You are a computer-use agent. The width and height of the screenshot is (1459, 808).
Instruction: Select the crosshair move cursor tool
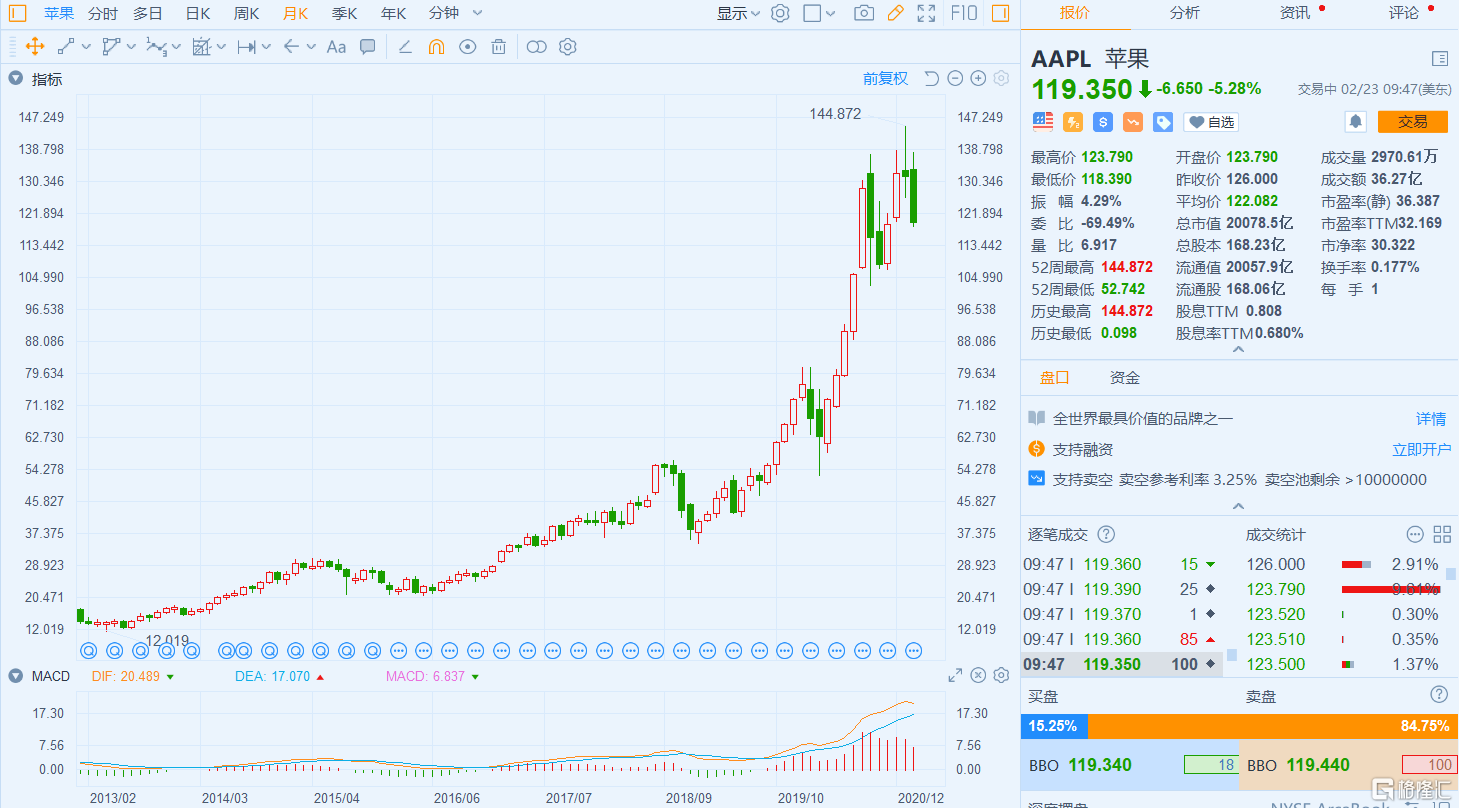(x=33, y=46)
